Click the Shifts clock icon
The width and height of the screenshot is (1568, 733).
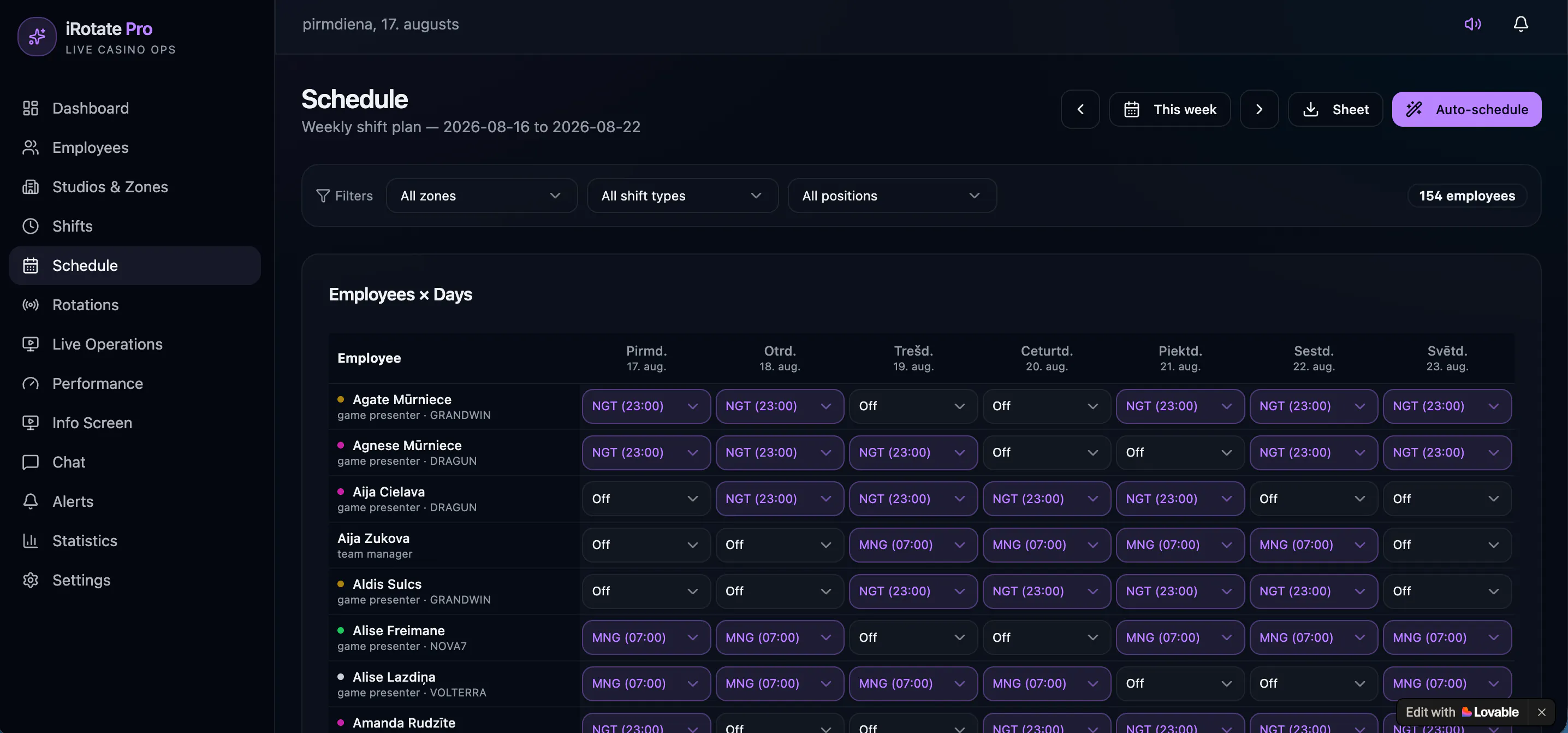31,227
